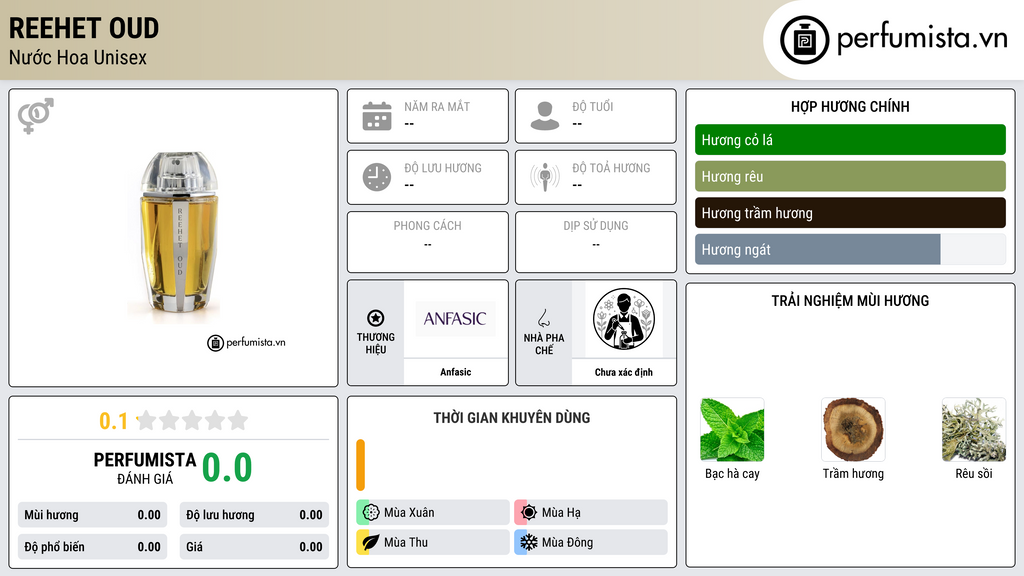The image size is (1024, 576).
Task: Click the unisex gender symbol icon
Action: pyautogui.click(x=36, y=116)
